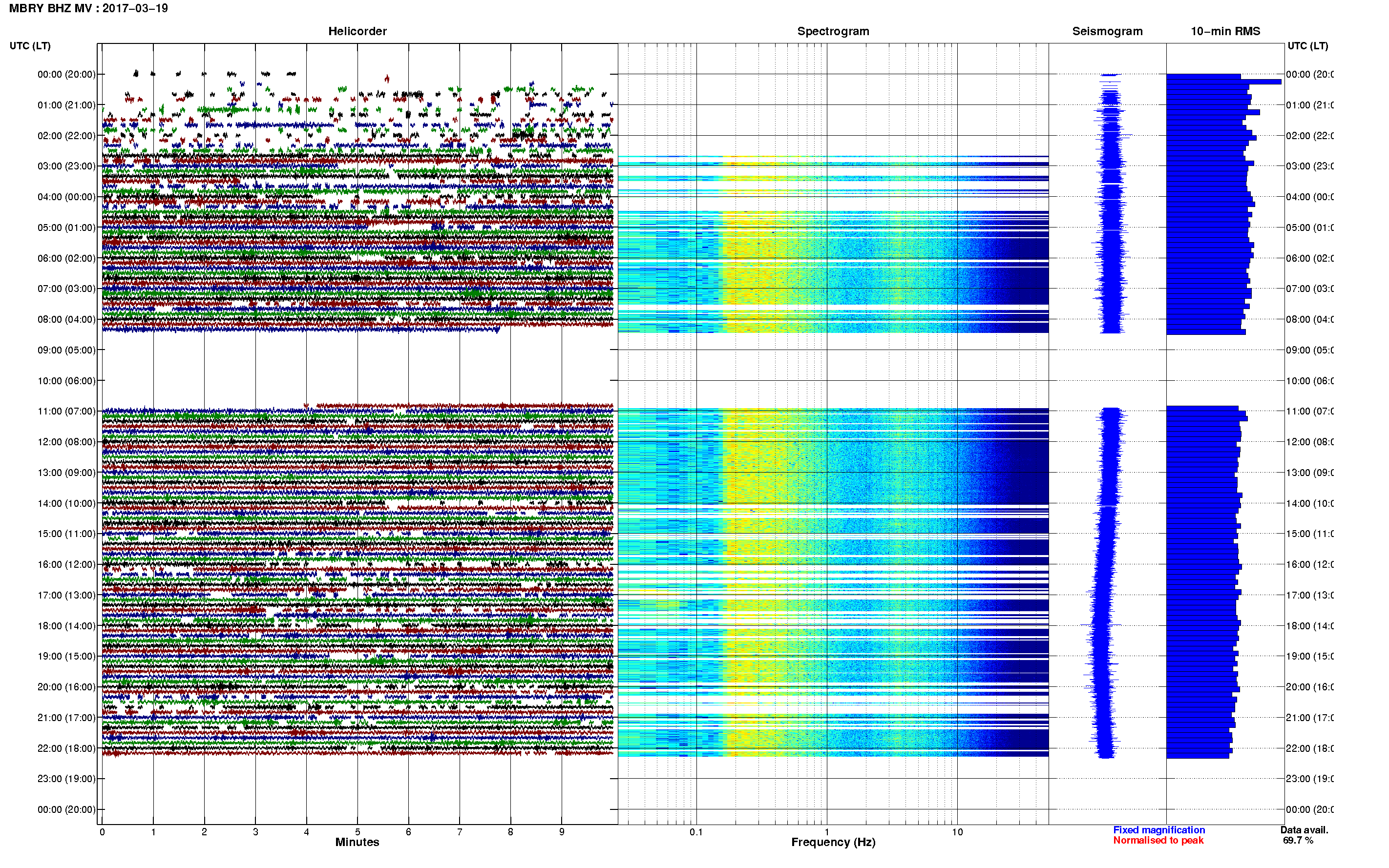Click the right "UTC (LT)" axis header
Image resolution: width=1389 pixels, height=868 pixels.
[x=1307, y=45]
